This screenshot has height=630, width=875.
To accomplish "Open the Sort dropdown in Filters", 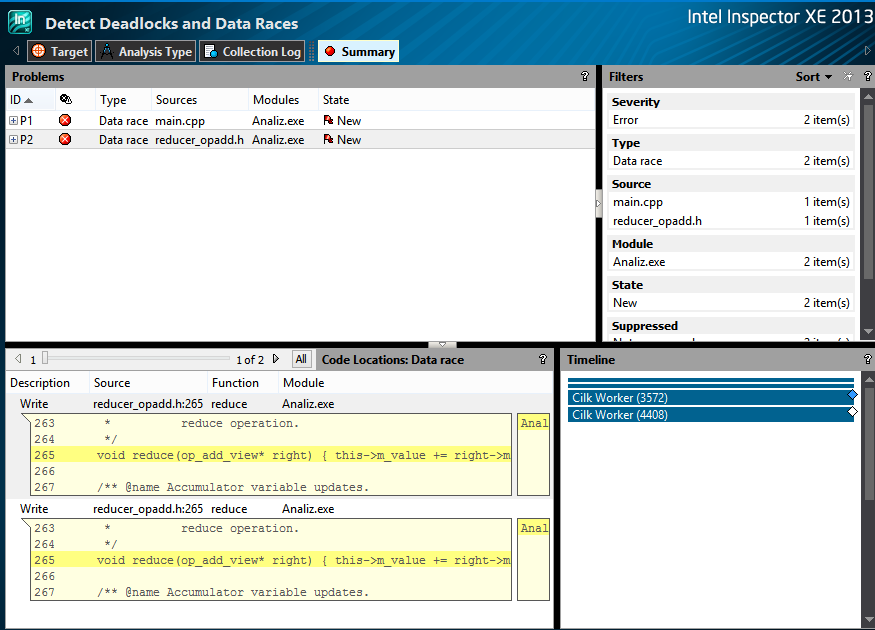I will click(x=814, y=77).
